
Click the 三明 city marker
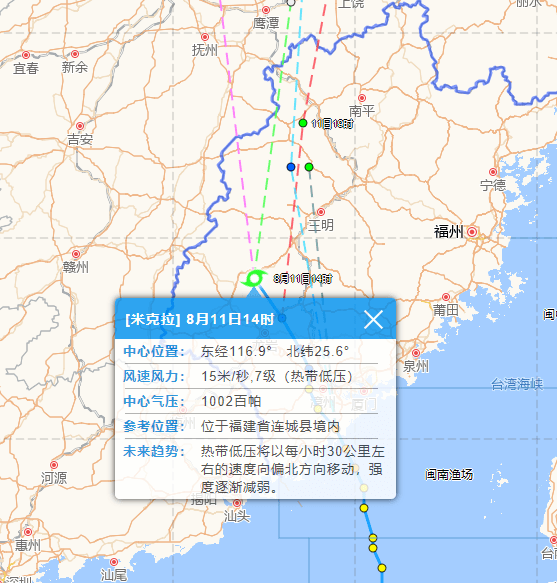point(321,212)
